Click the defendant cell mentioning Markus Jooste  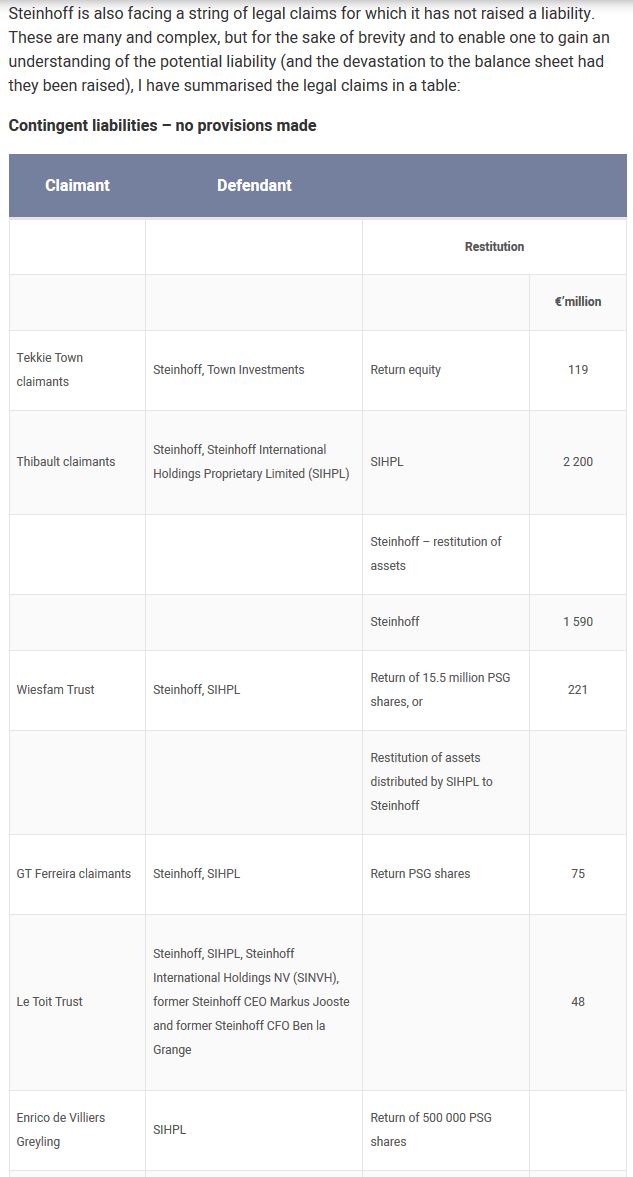[x=252, y=1002]
